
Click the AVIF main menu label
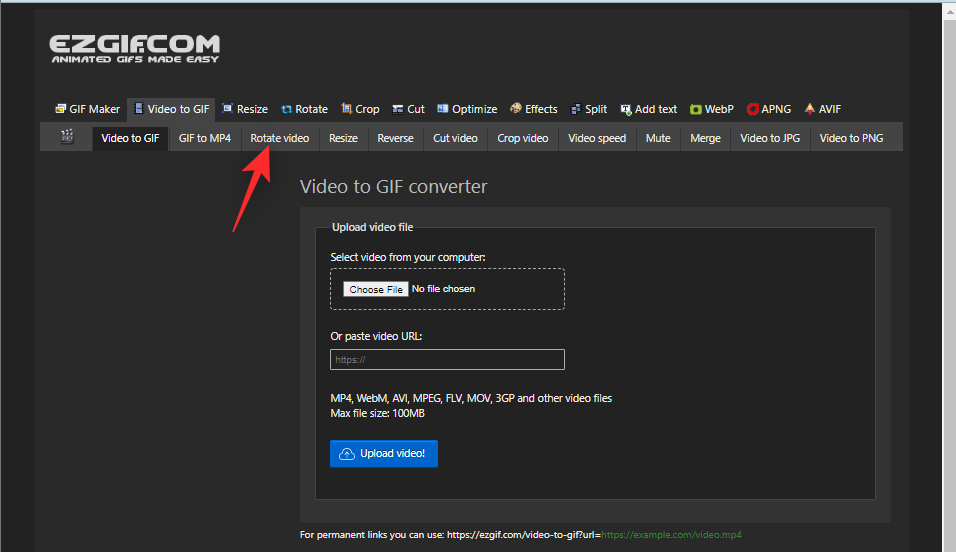click(x=829, y=109)
